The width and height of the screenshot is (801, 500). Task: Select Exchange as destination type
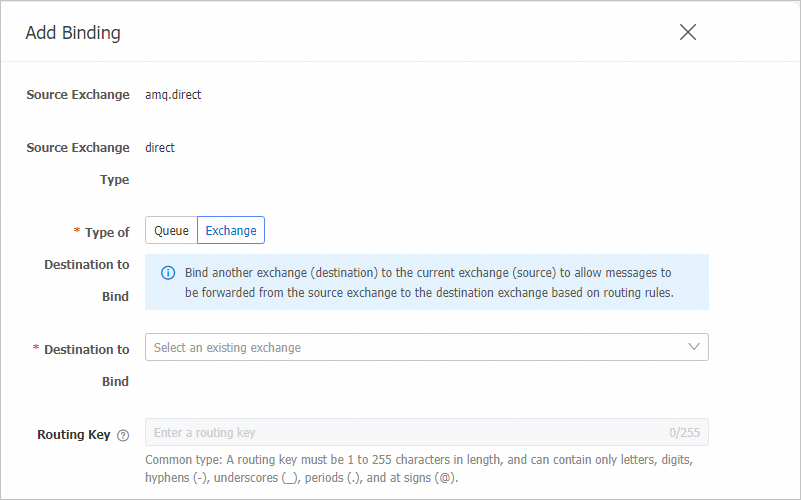pyautogui.click(x=231, y=231)
